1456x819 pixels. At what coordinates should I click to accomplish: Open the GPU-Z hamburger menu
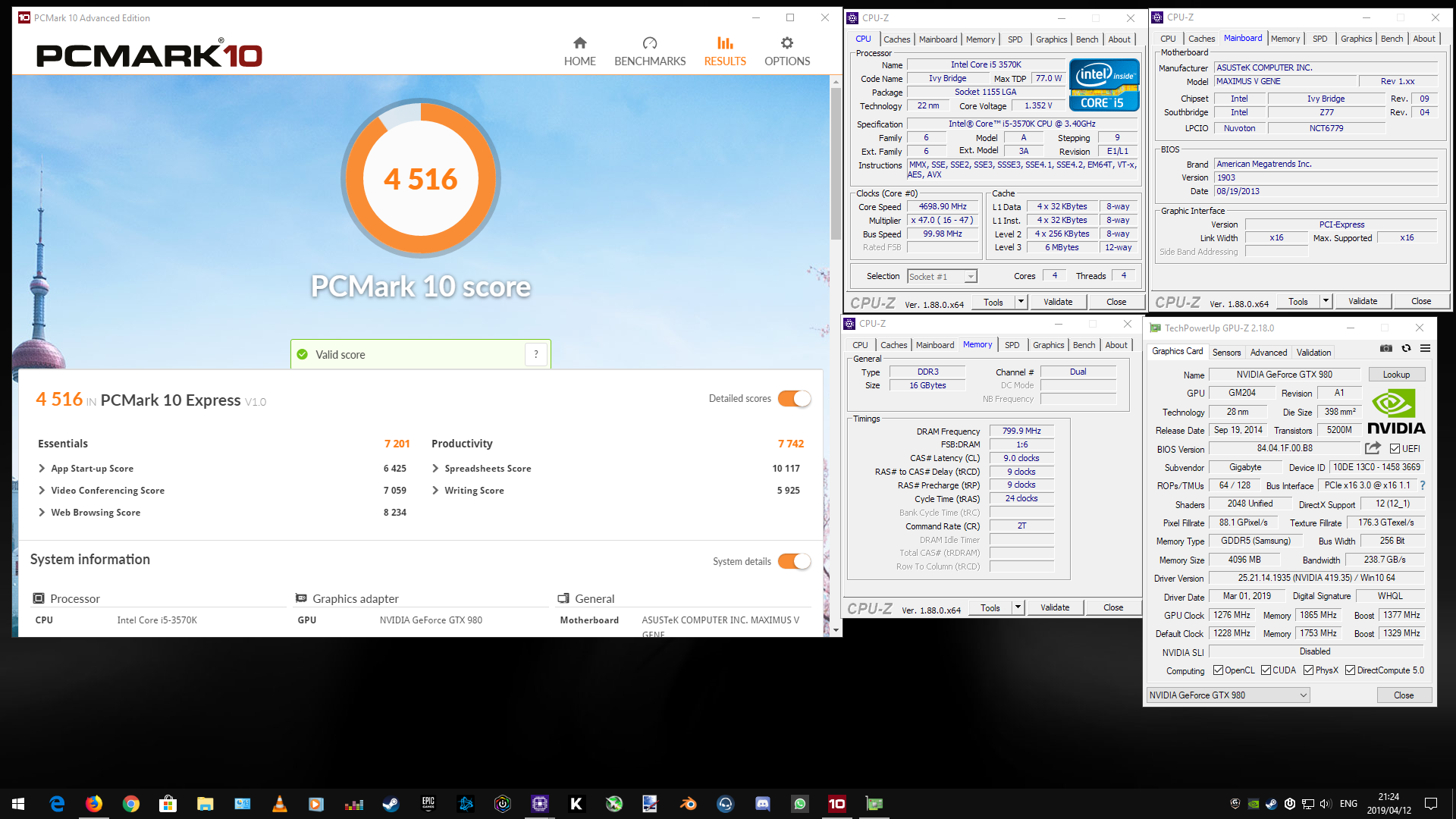click(1426, 348)
